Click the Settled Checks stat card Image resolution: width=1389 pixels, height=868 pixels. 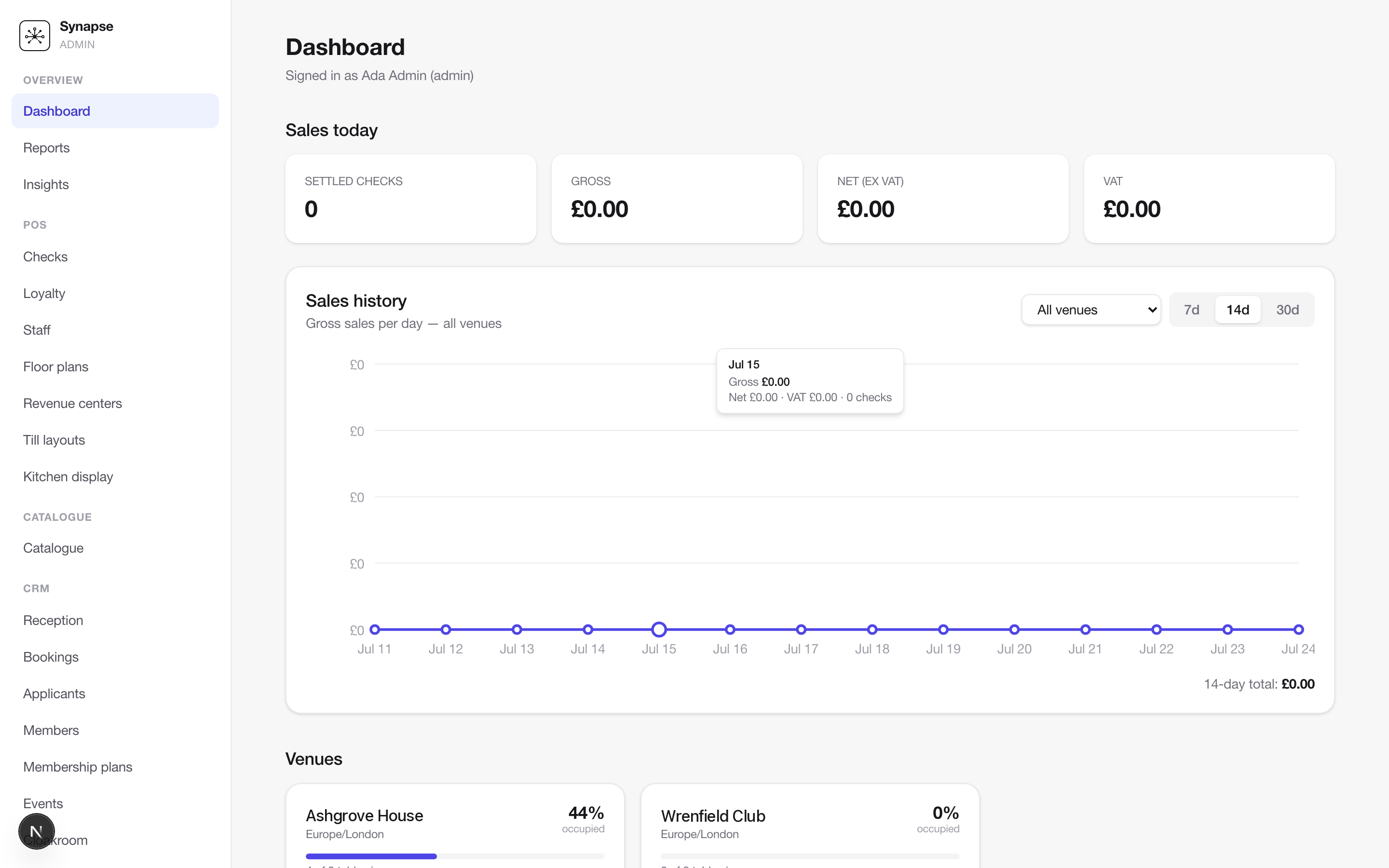coord(411,199)
